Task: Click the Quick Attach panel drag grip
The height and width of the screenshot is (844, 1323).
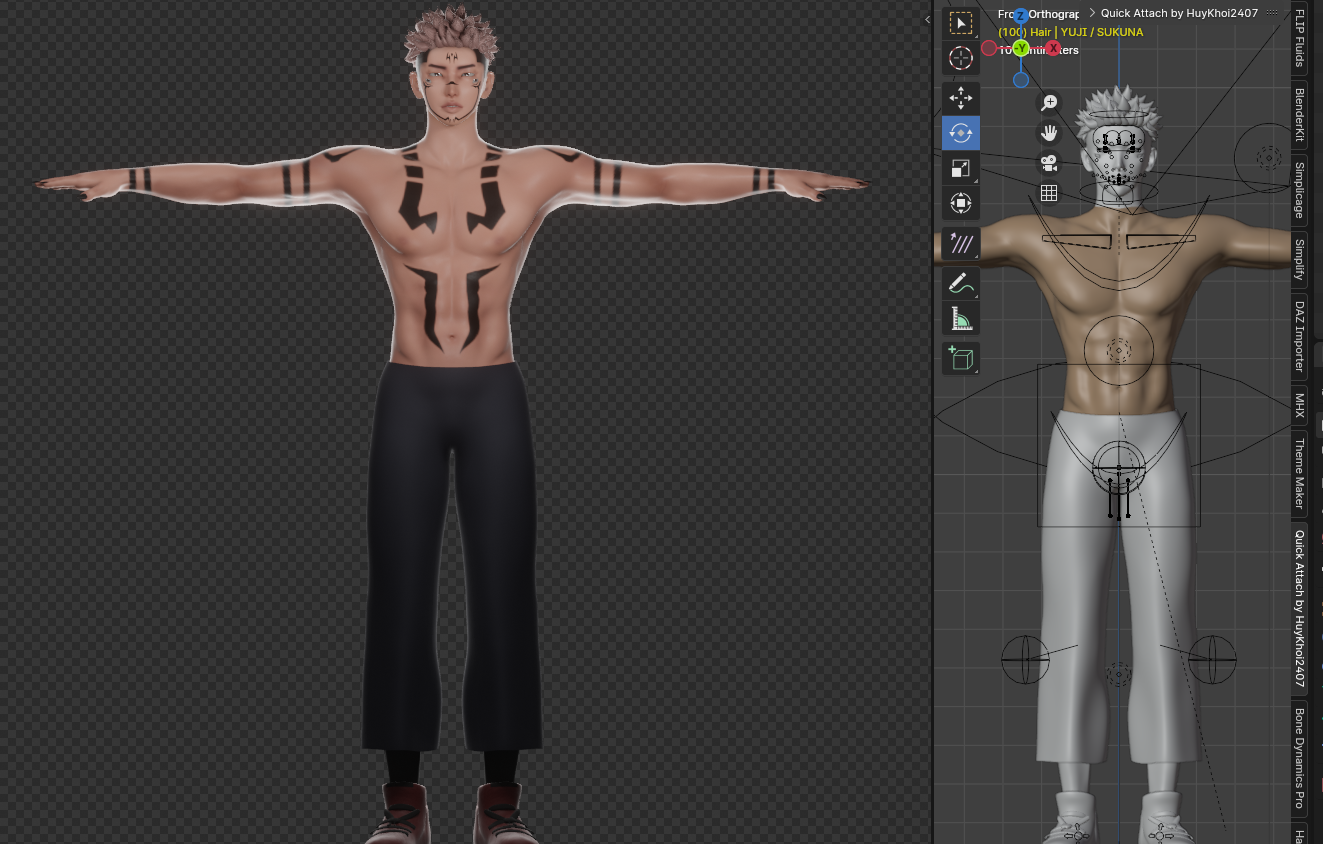Action: pos(1272,13)
